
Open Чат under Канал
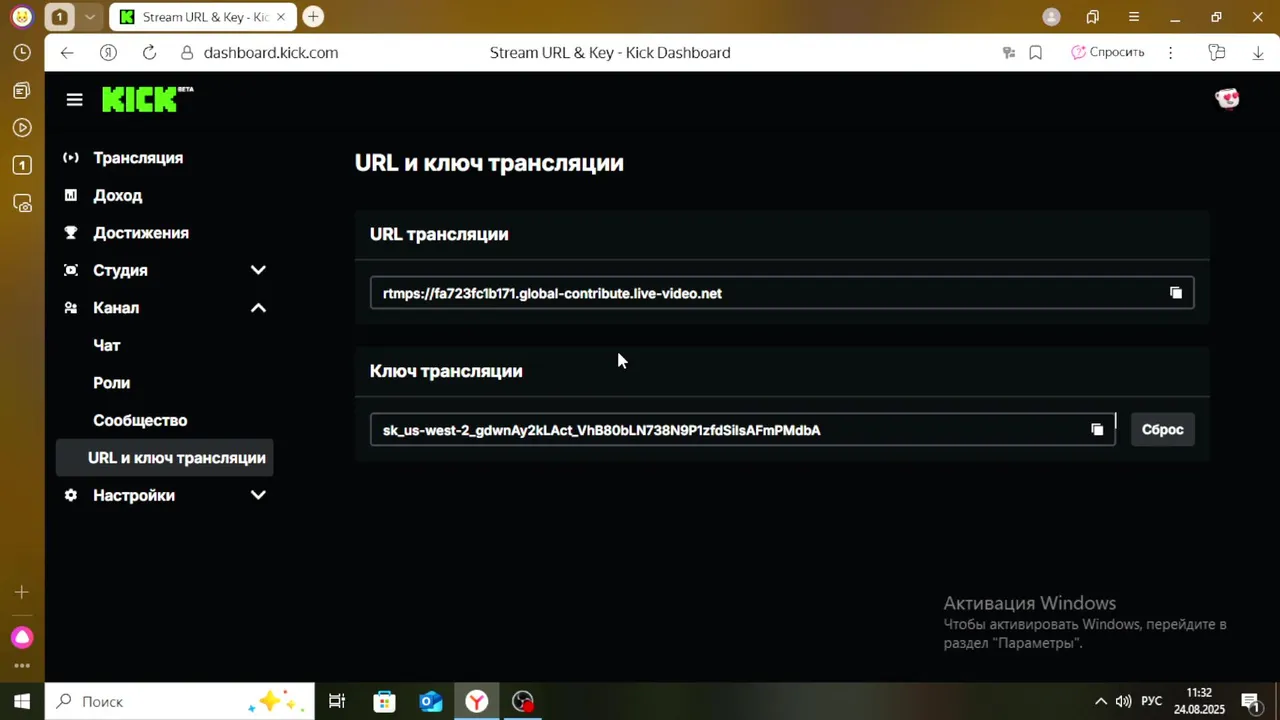click(x=107, y=345)
